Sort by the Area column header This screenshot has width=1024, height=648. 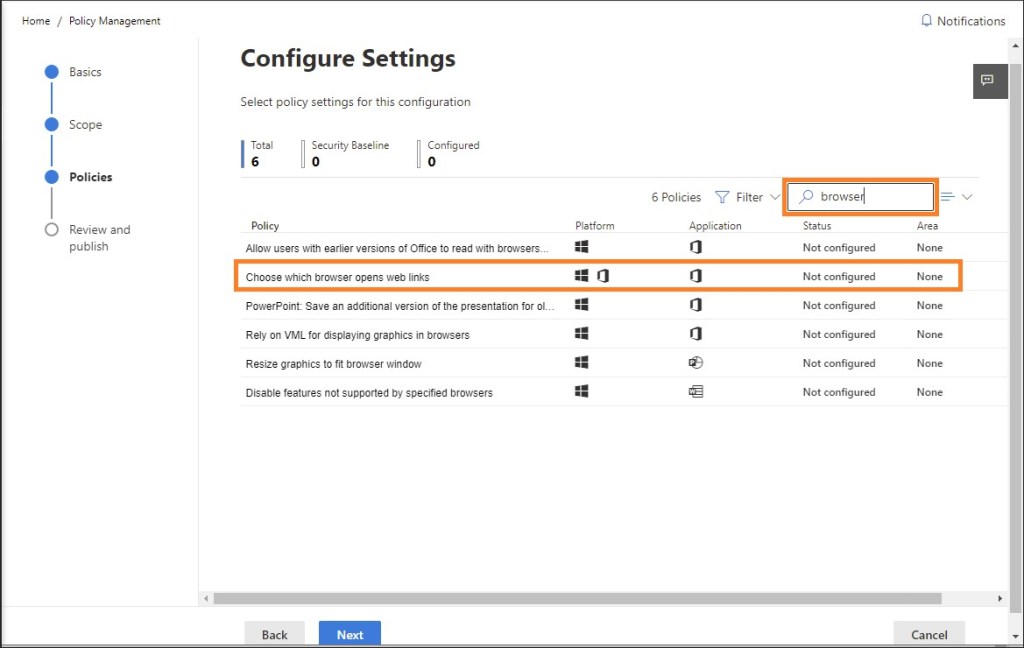[927, 225]
